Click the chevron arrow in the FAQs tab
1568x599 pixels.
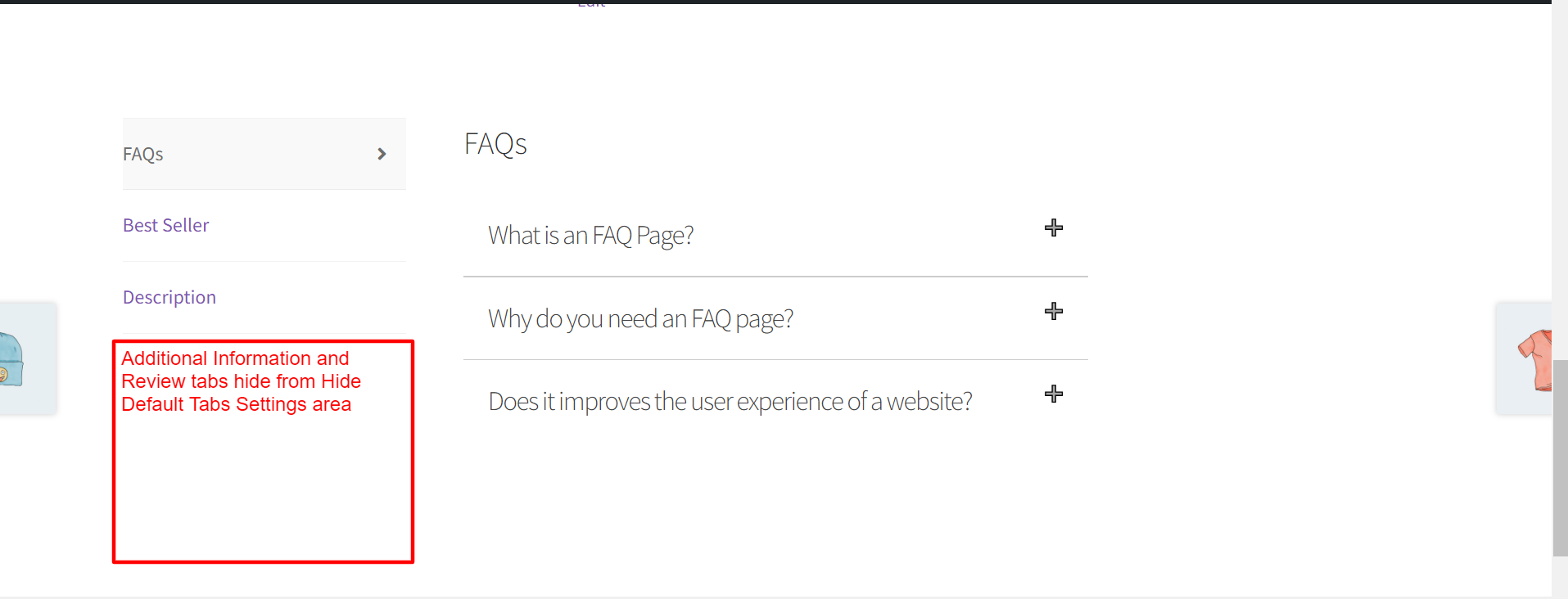coord(382,154)
